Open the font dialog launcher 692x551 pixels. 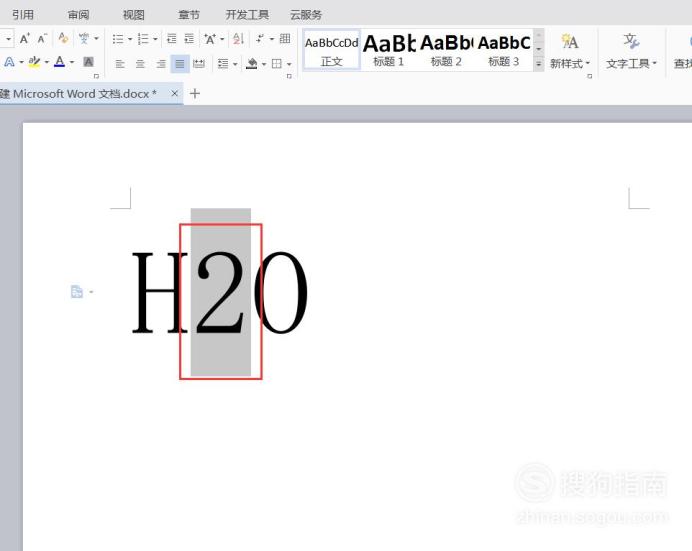click(96, 76)
